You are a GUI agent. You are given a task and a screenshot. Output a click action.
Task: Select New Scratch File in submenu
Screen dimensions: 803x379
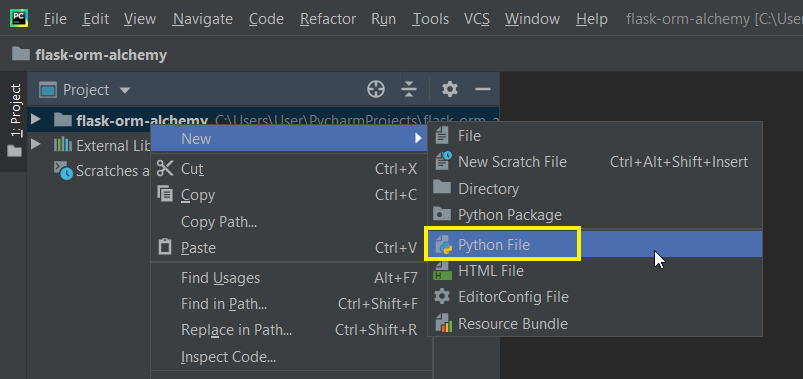point(595,162)
